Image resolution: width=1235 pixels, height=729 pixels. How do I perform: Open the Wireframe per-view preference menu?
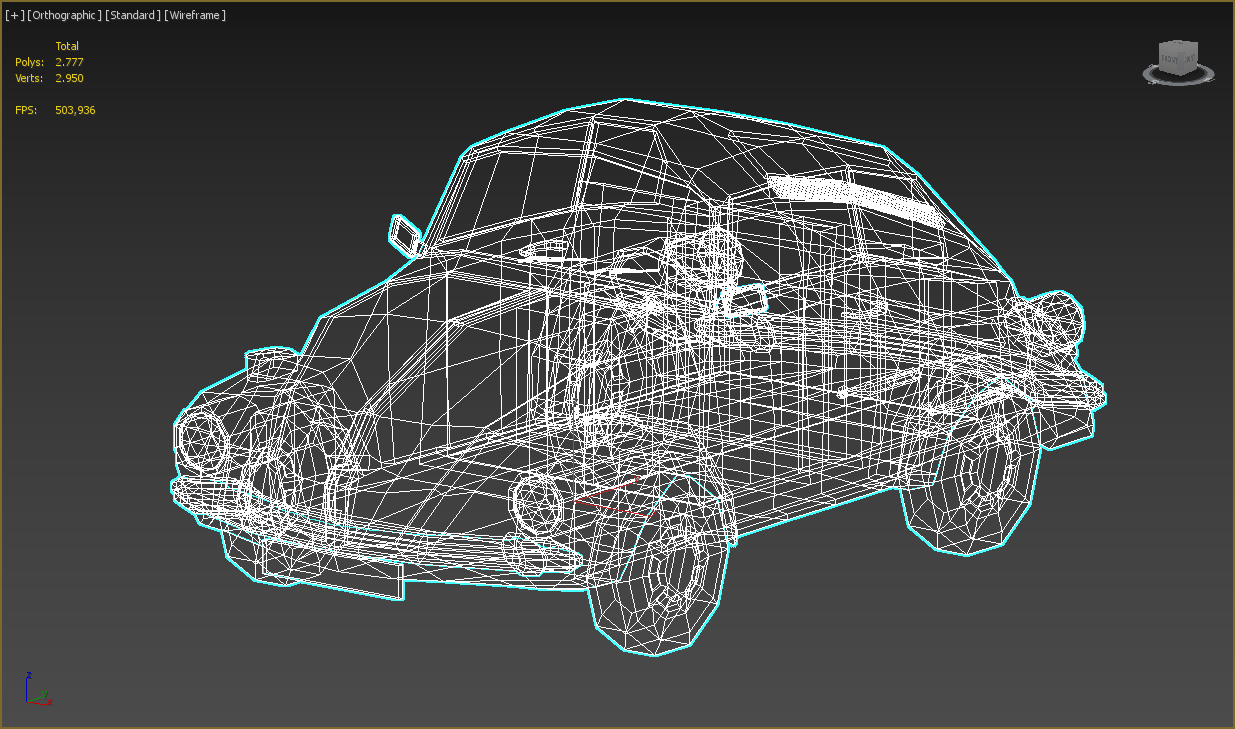(x=195, y=15)
